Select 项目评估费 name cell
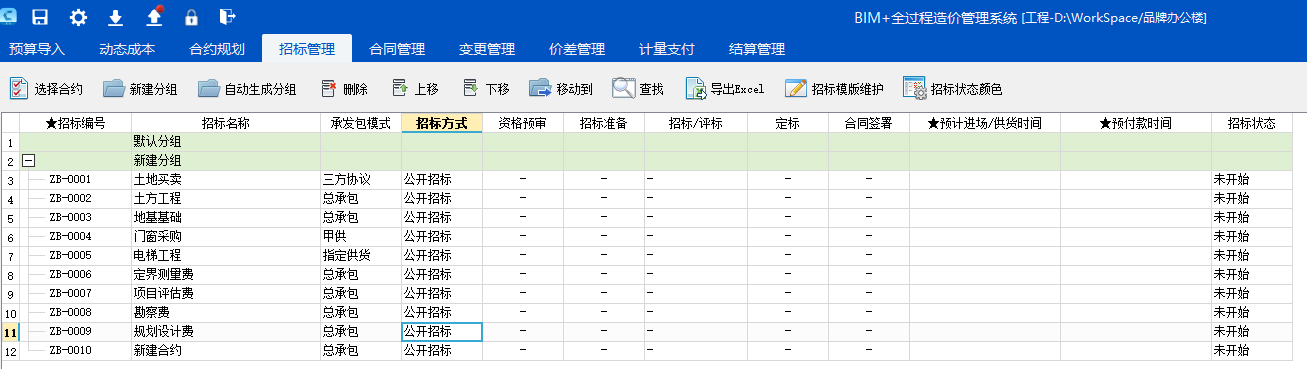This screenshot has height=369, width=1307. [225, 294]
